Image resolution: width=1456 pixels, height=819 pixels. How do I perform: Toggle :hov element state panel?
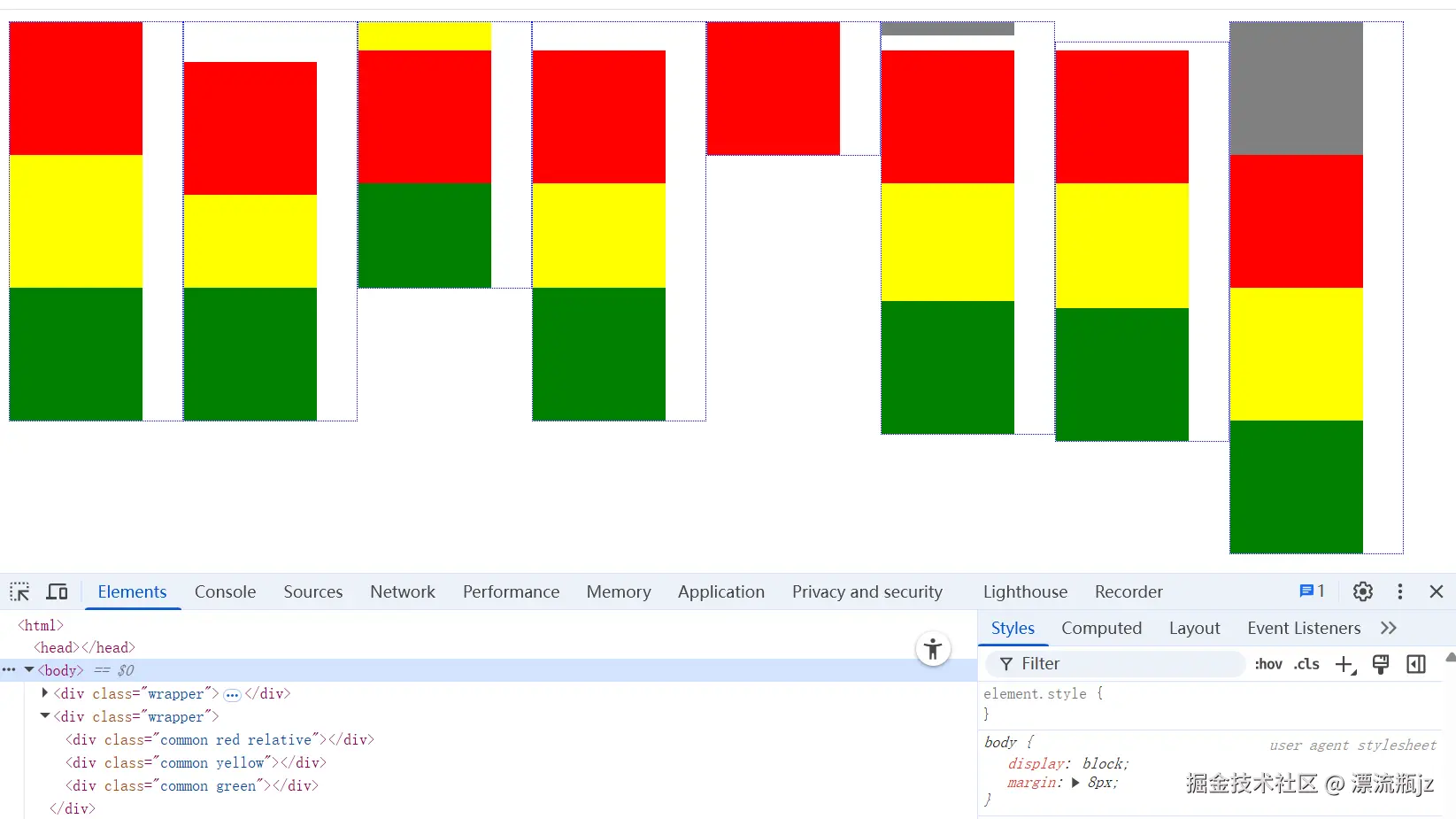[x=1268, y=664]
